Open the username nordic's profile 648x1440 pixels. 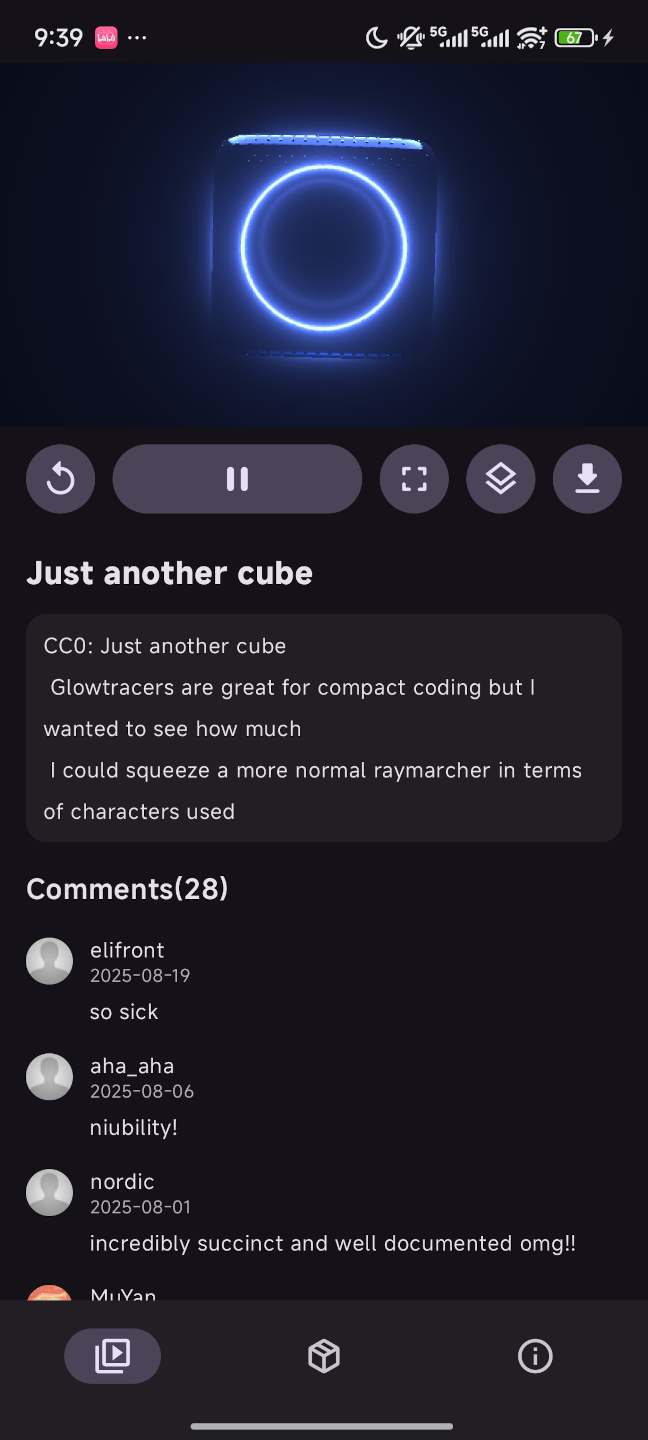click(x=122, y=1182)
